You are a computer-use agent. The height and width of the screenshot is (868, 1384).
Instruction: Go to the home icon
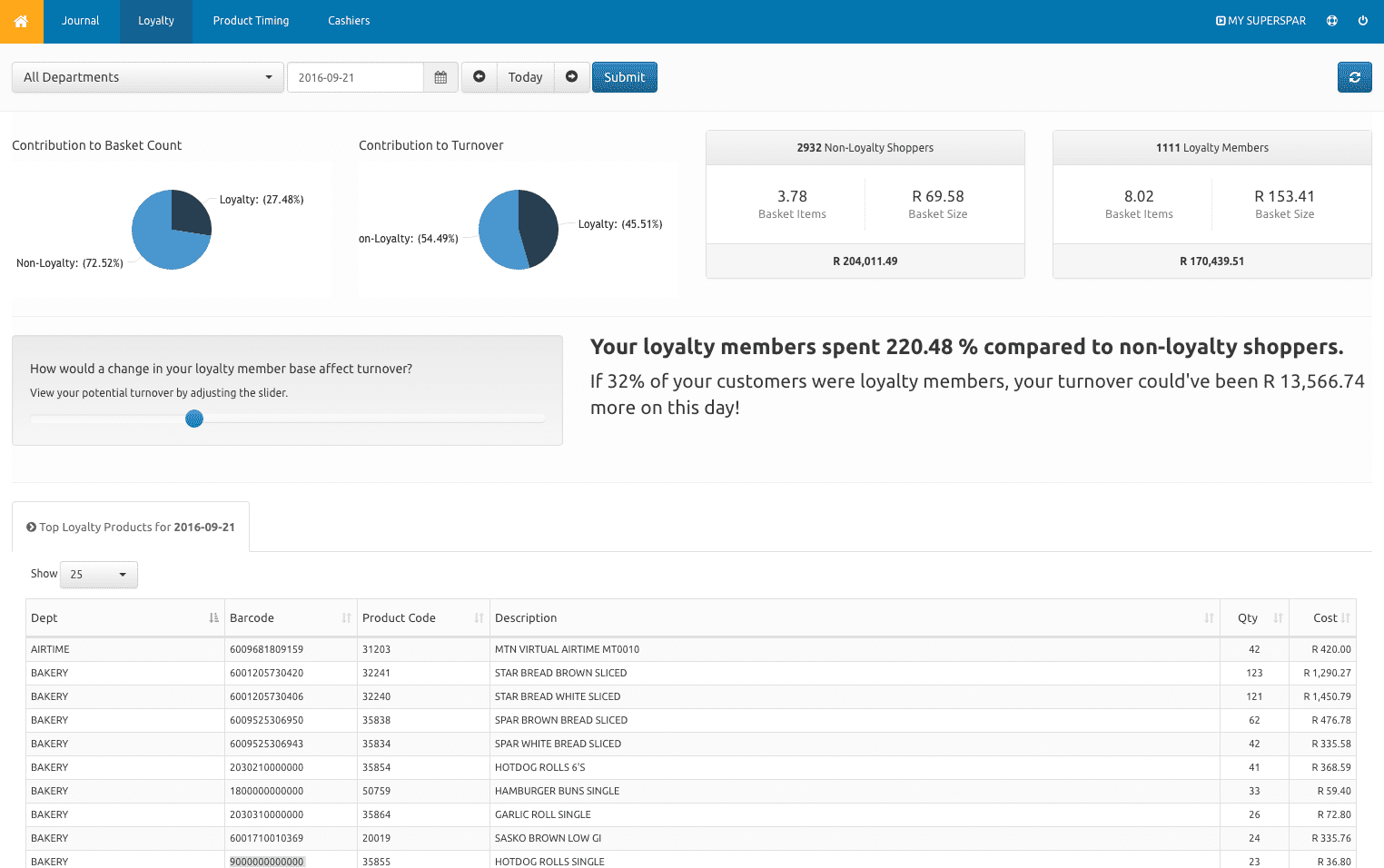[21, 21]
